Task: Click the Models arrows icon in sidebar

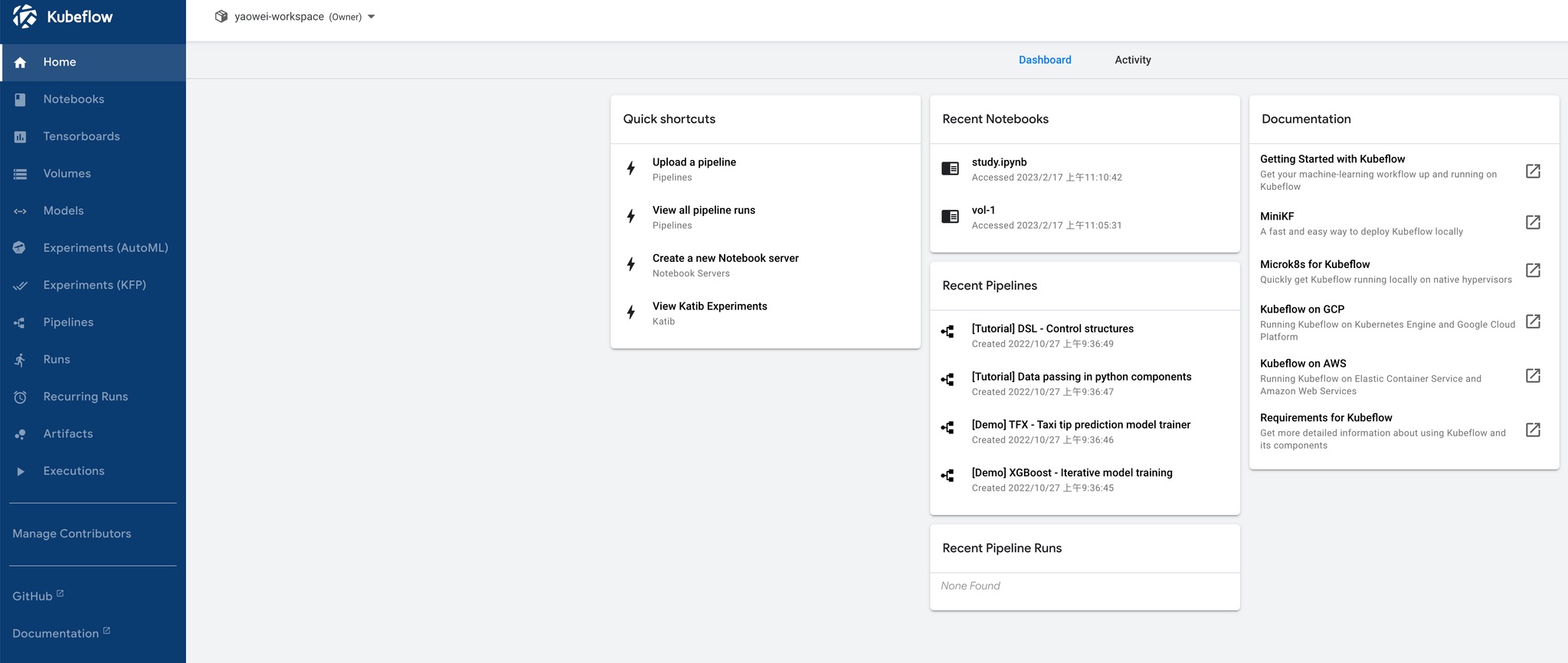Action: (20, 211)
